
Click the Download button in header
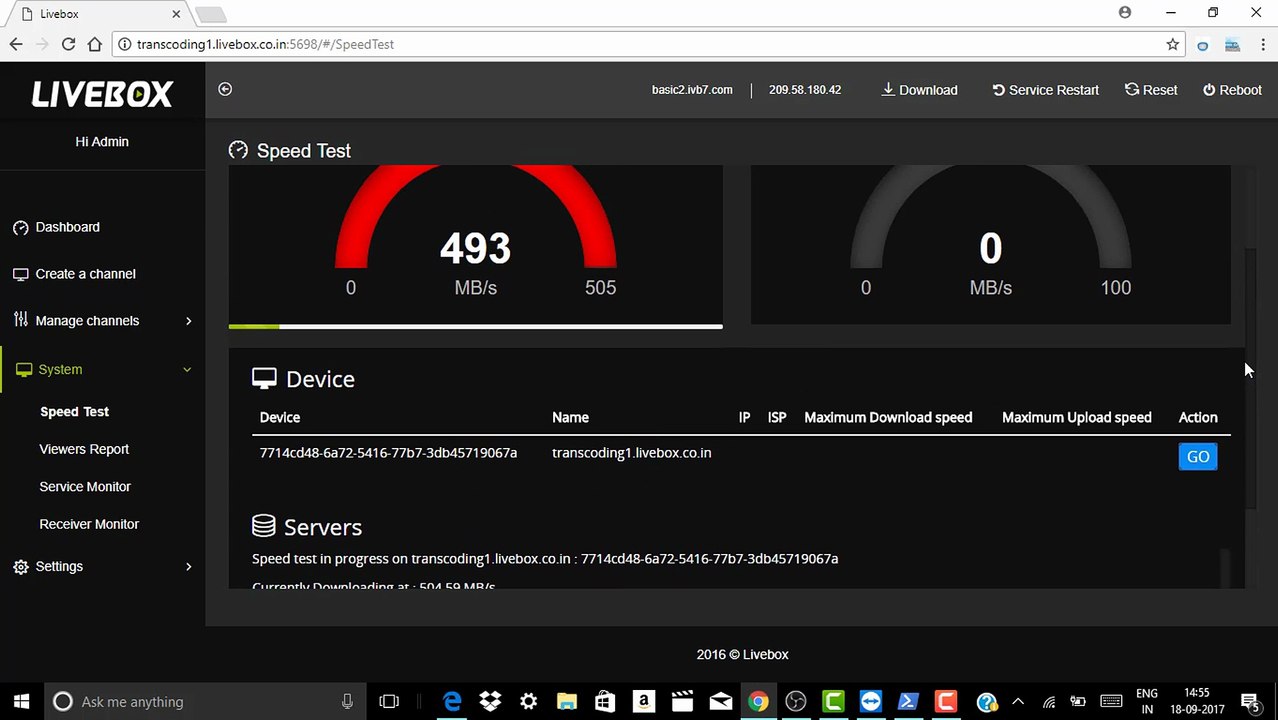[919, 90]
